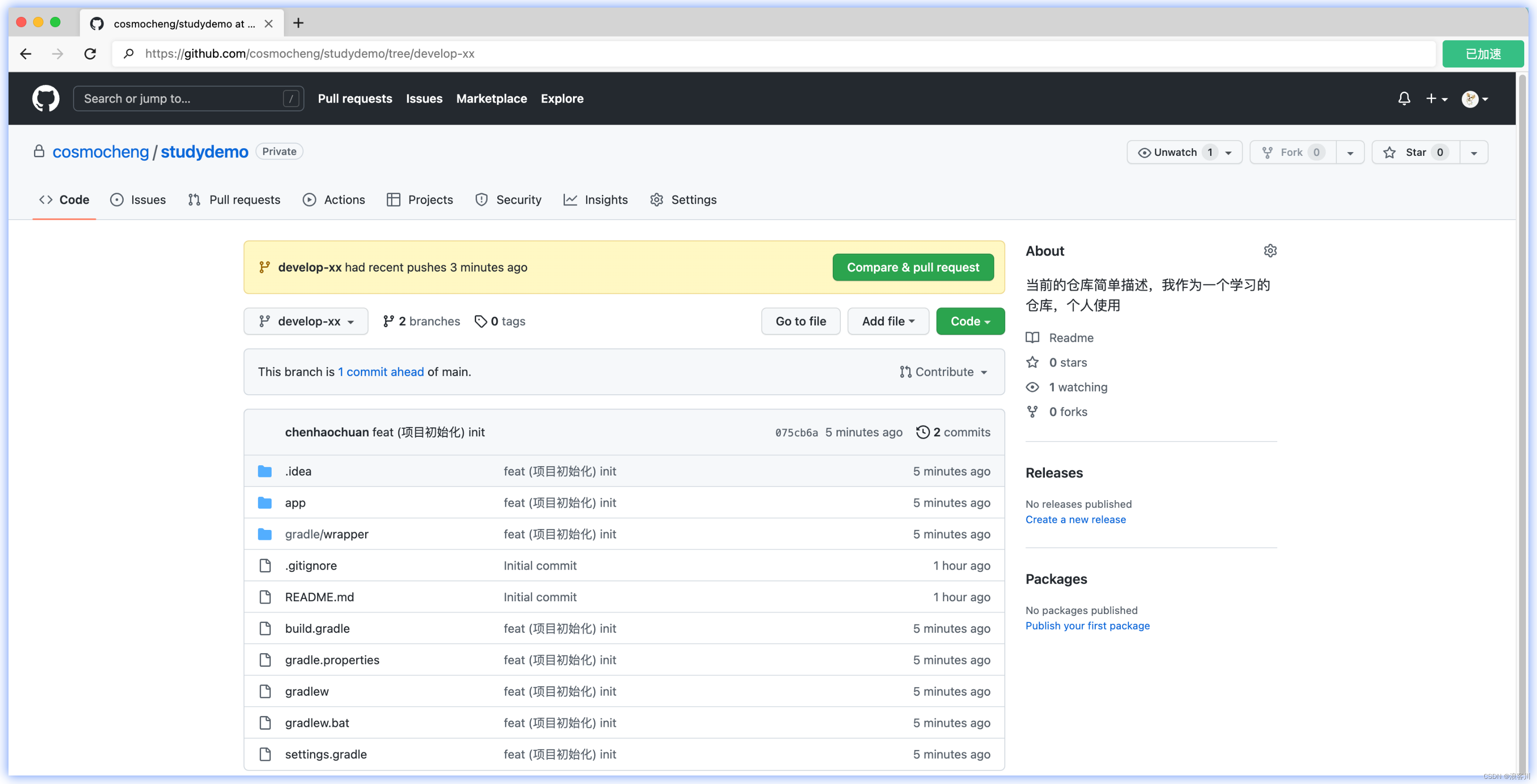
Task: Click gradle.properties file icon
Action: [x=265, y=659]
